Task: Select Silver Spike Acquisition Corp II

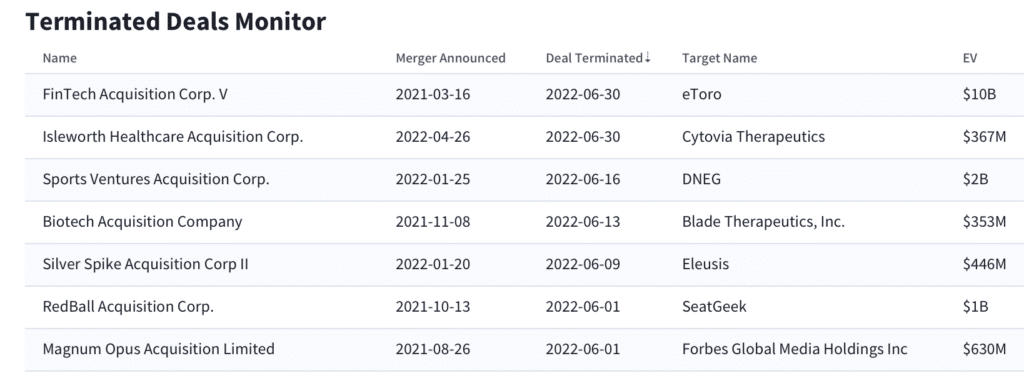Action: tap(524, 264)
